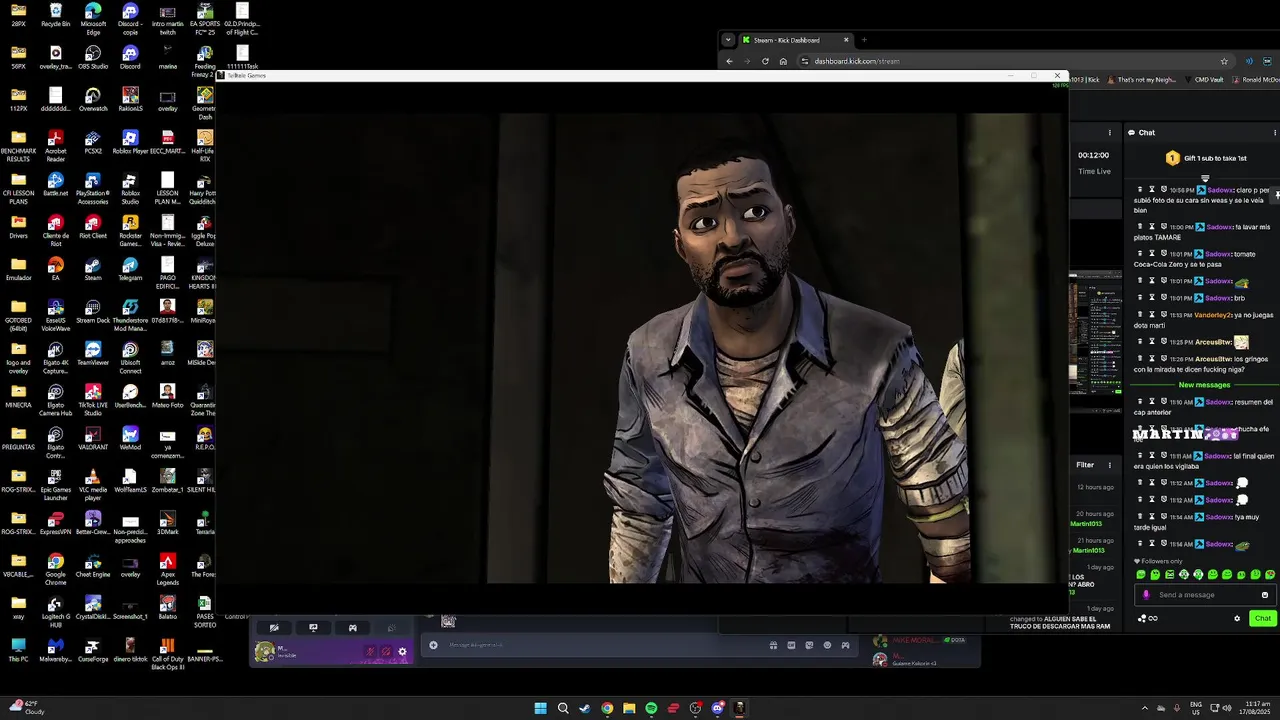This screenshot has height=720, width=1280.
Task: Open the CMD Vault bookmark
Action: pyautogui.click(x=1204, y=80)
